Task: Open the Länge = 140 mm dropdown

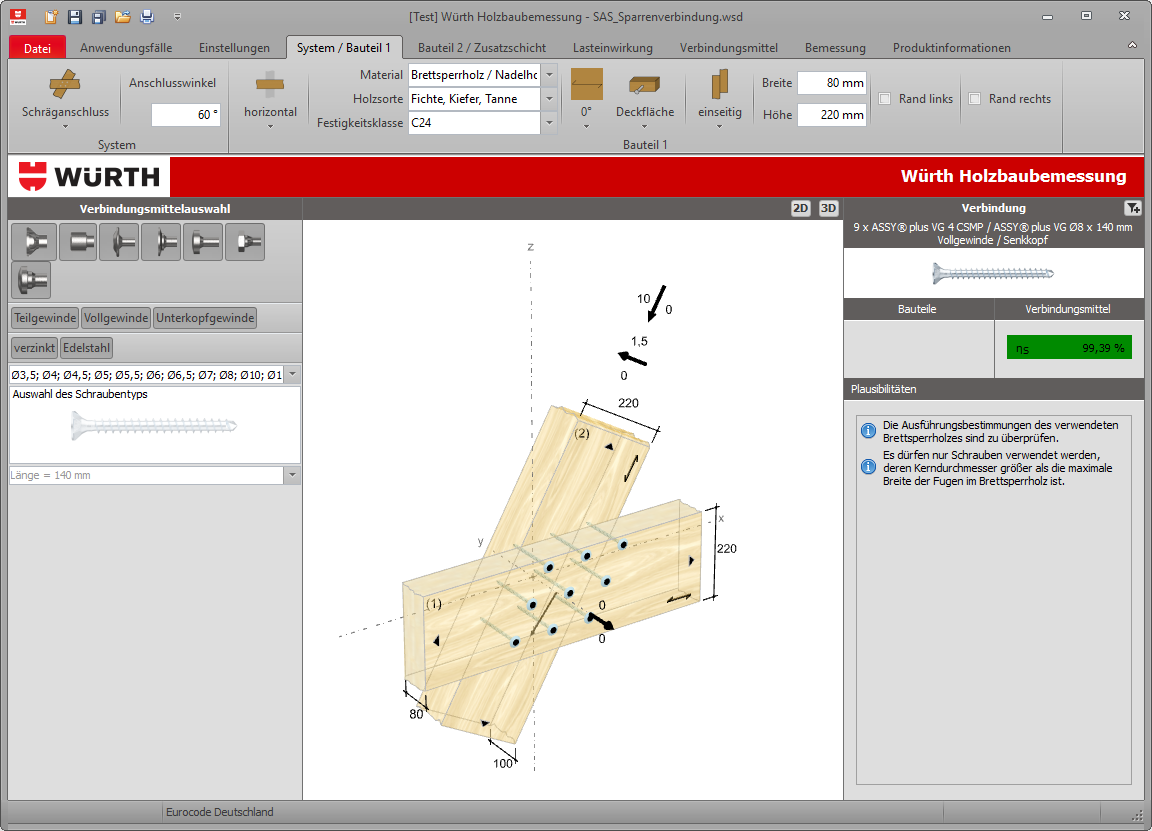Action: 292,475
